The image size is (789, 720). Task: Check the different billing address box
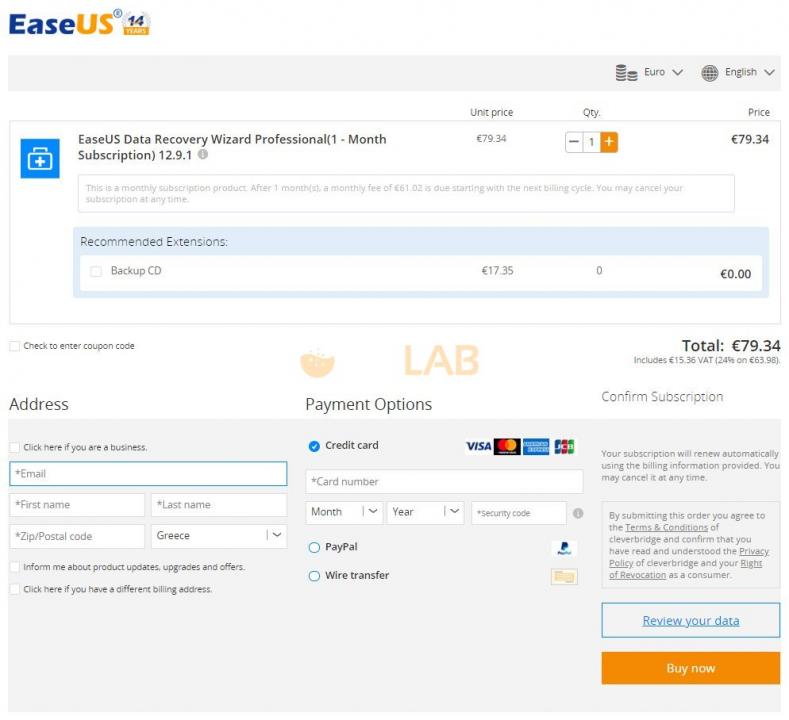(15, 589)
